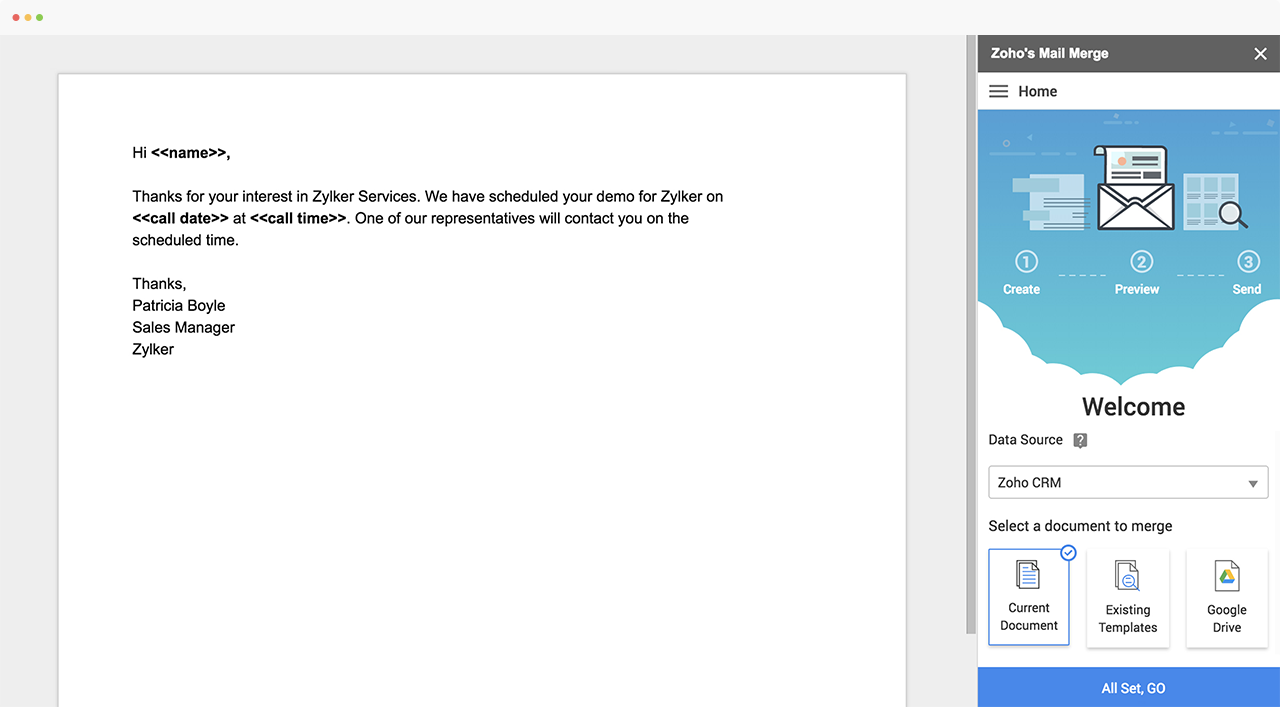The image size is (1280, 707).
Task: Click step 1 Create circle
Action: [1026, 262]
